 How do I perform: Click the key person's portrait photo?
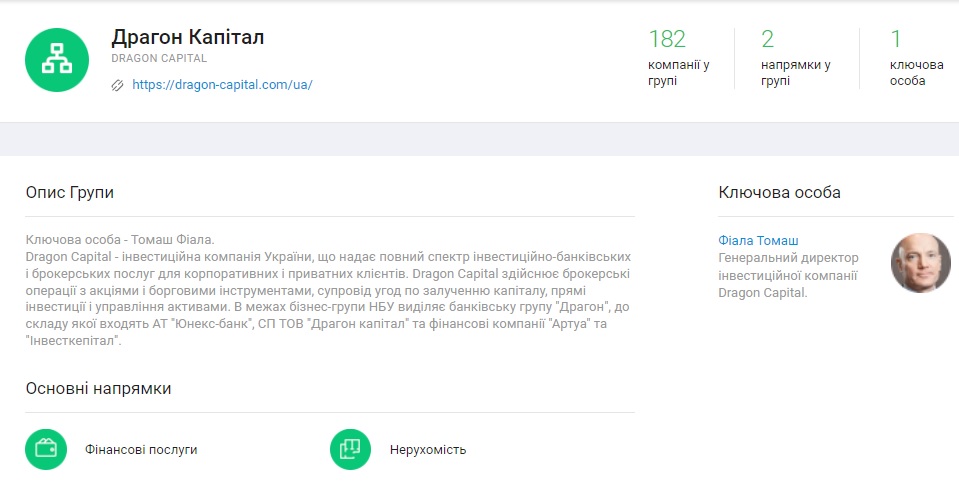920,263
